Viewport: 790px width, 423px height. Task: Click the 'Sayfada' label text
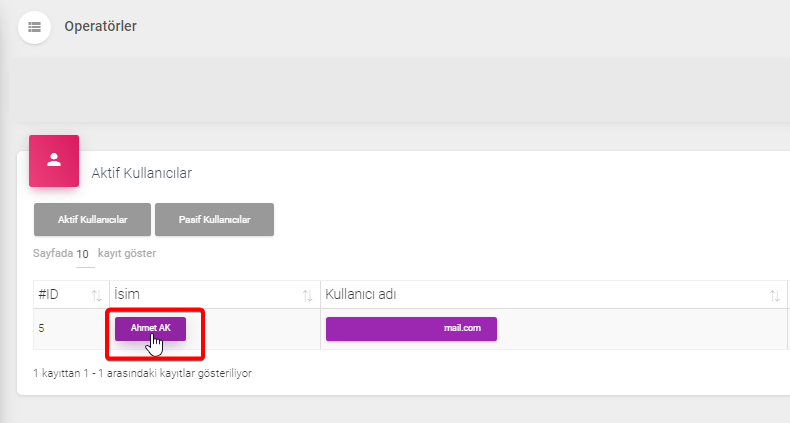(53, 253)
